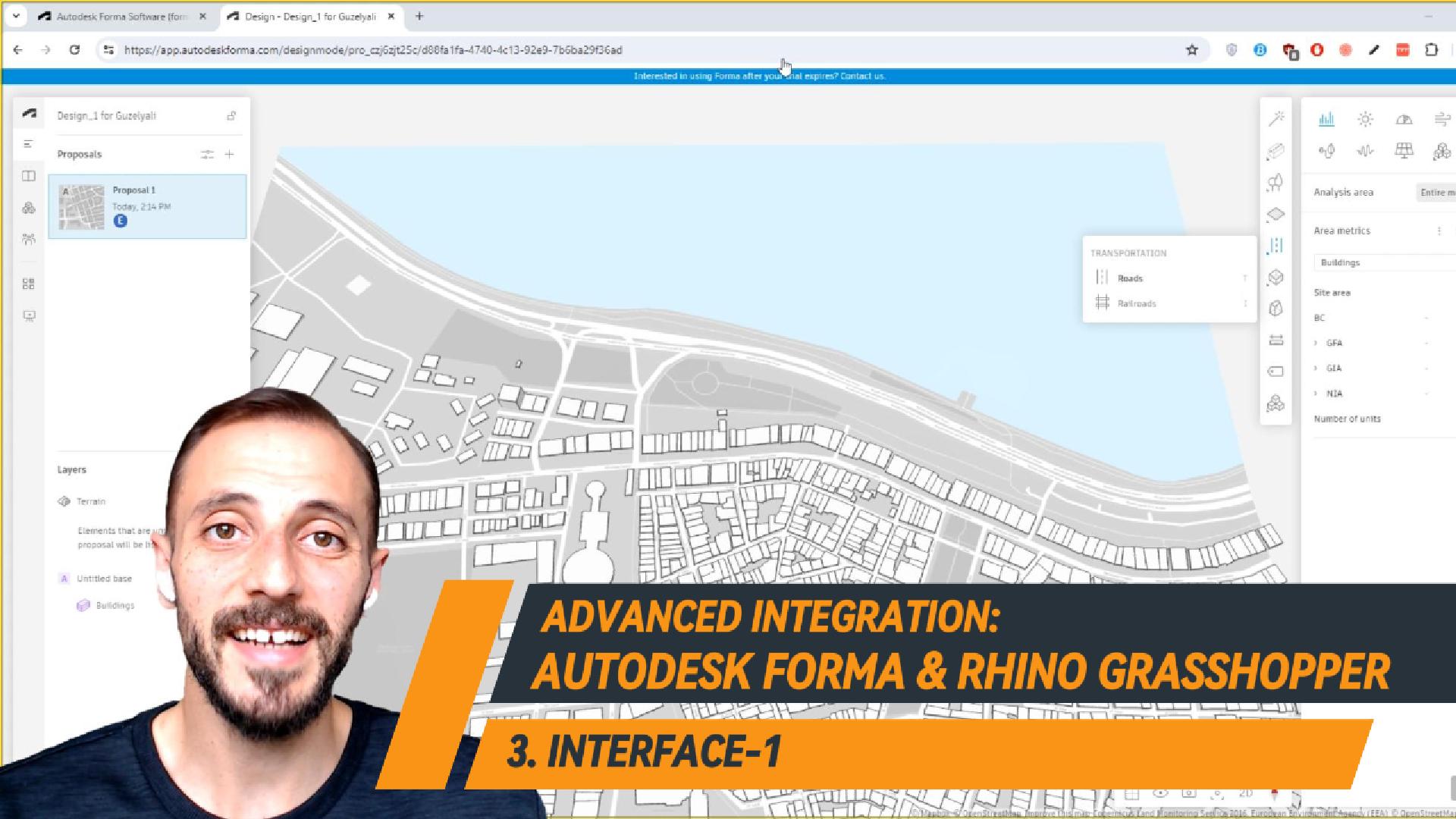Choose Roads from Transportation menu
Viewport: 1456px width, 819px height.
[x=1169, y=278]
